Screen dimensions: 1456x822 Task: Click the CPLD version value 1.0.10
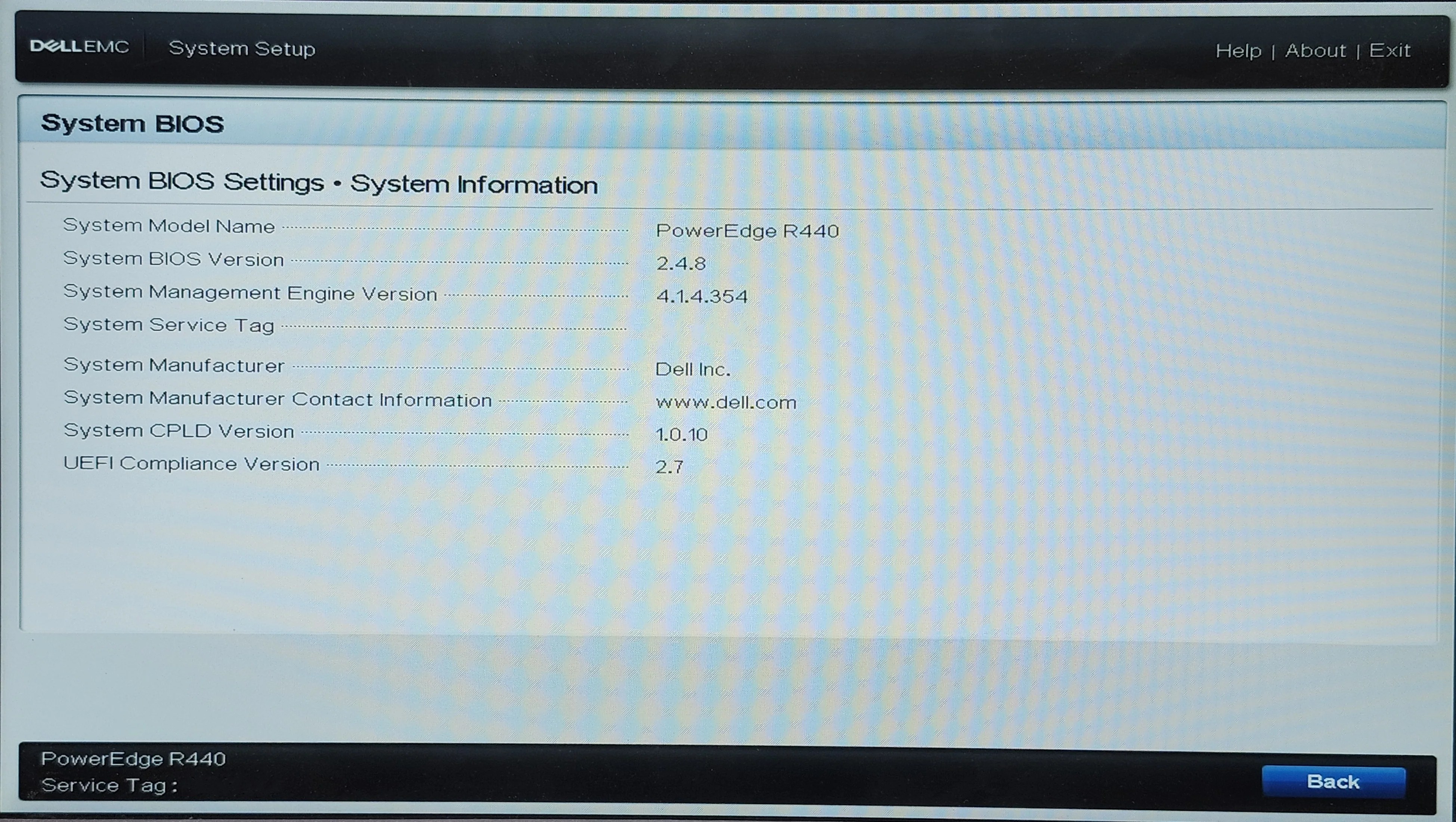[x=682, y=434]
